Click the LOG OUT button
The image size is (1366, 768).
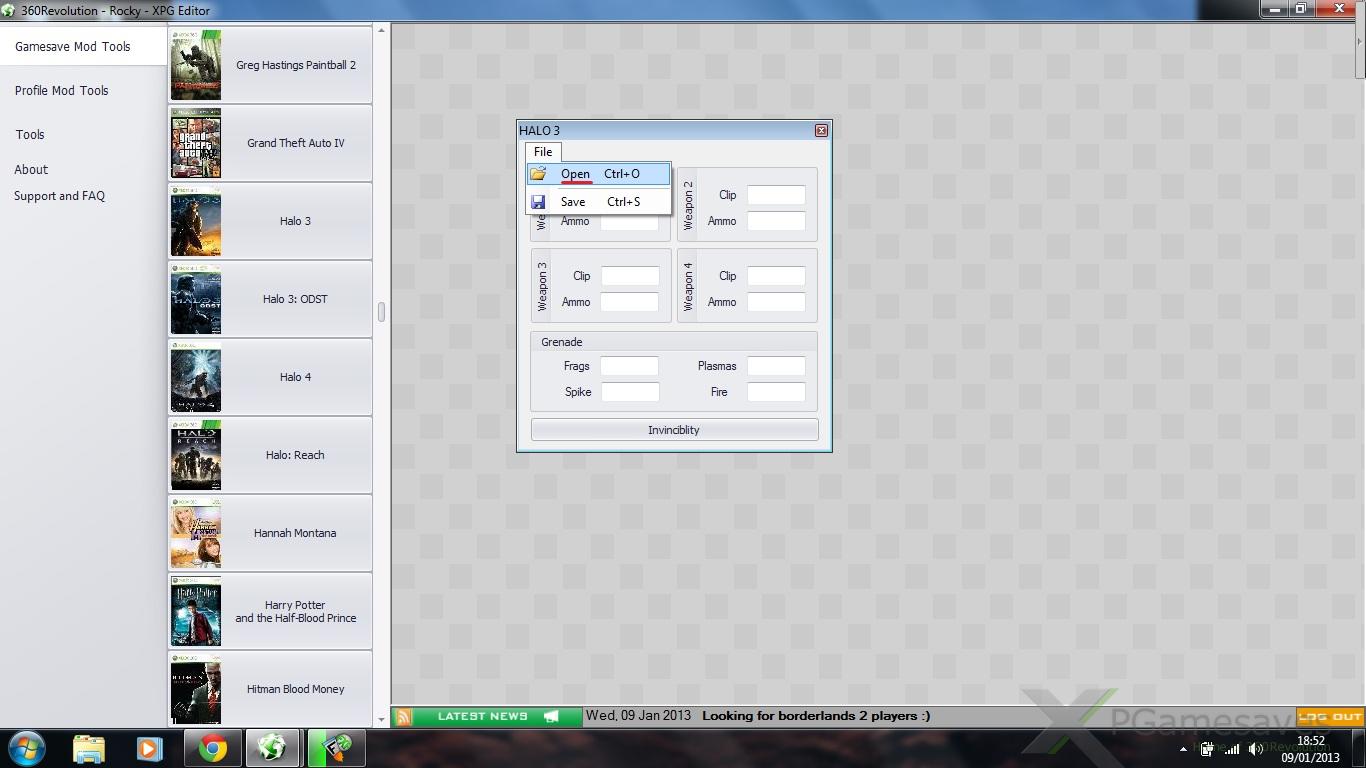pyautogui.click(x=1329, y=716)
